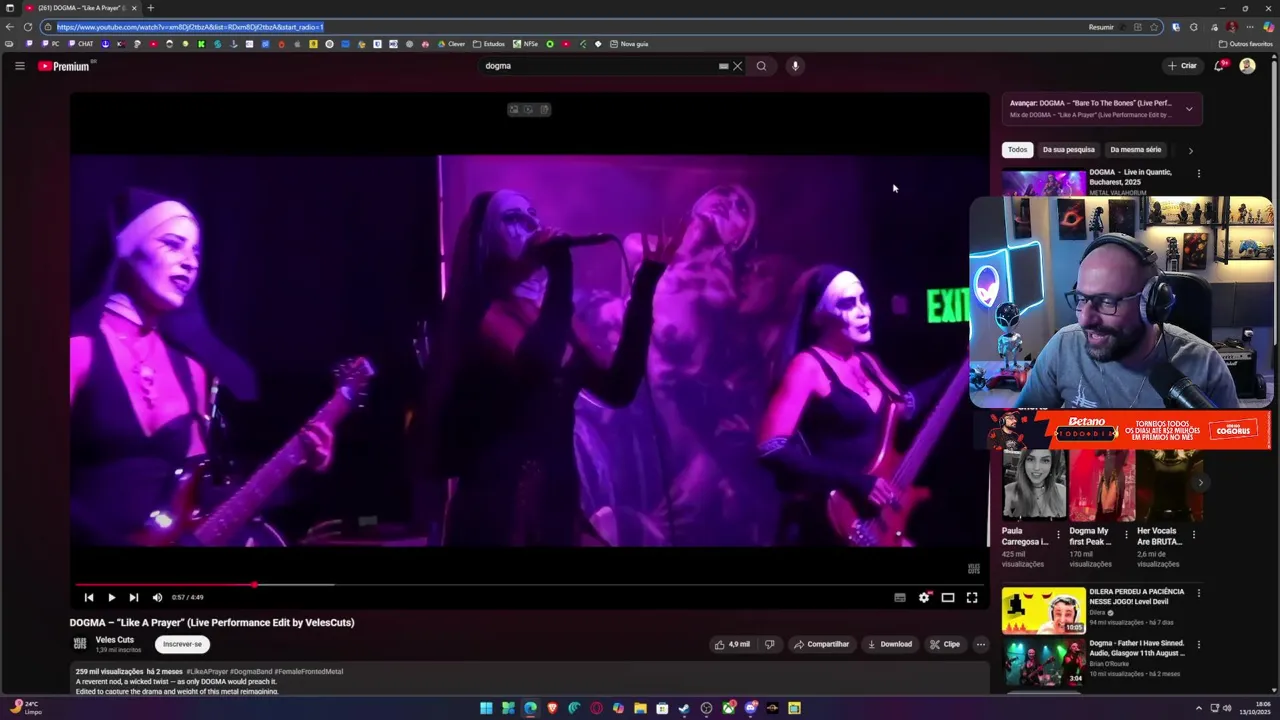Click the #LikeAPrayer hashtag
This screenshot has height=720, width=1280.
(x=207, y=672)
